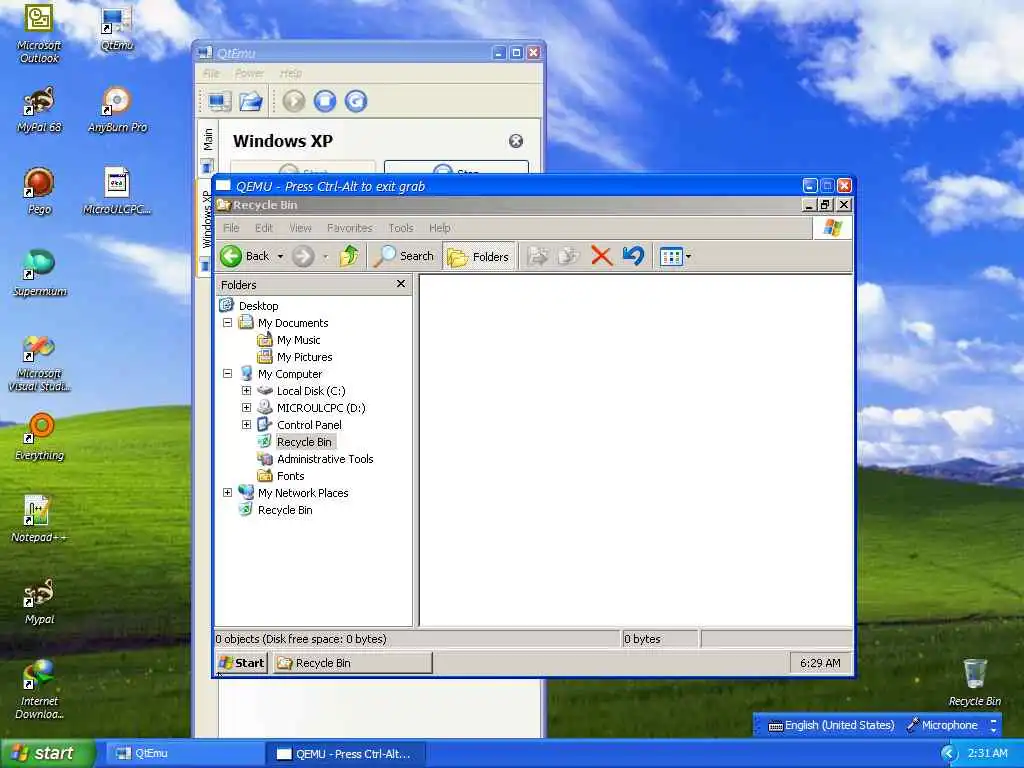Collapse the My Documents tree node
The image size is (1024, 768).
tap(227, 323)
